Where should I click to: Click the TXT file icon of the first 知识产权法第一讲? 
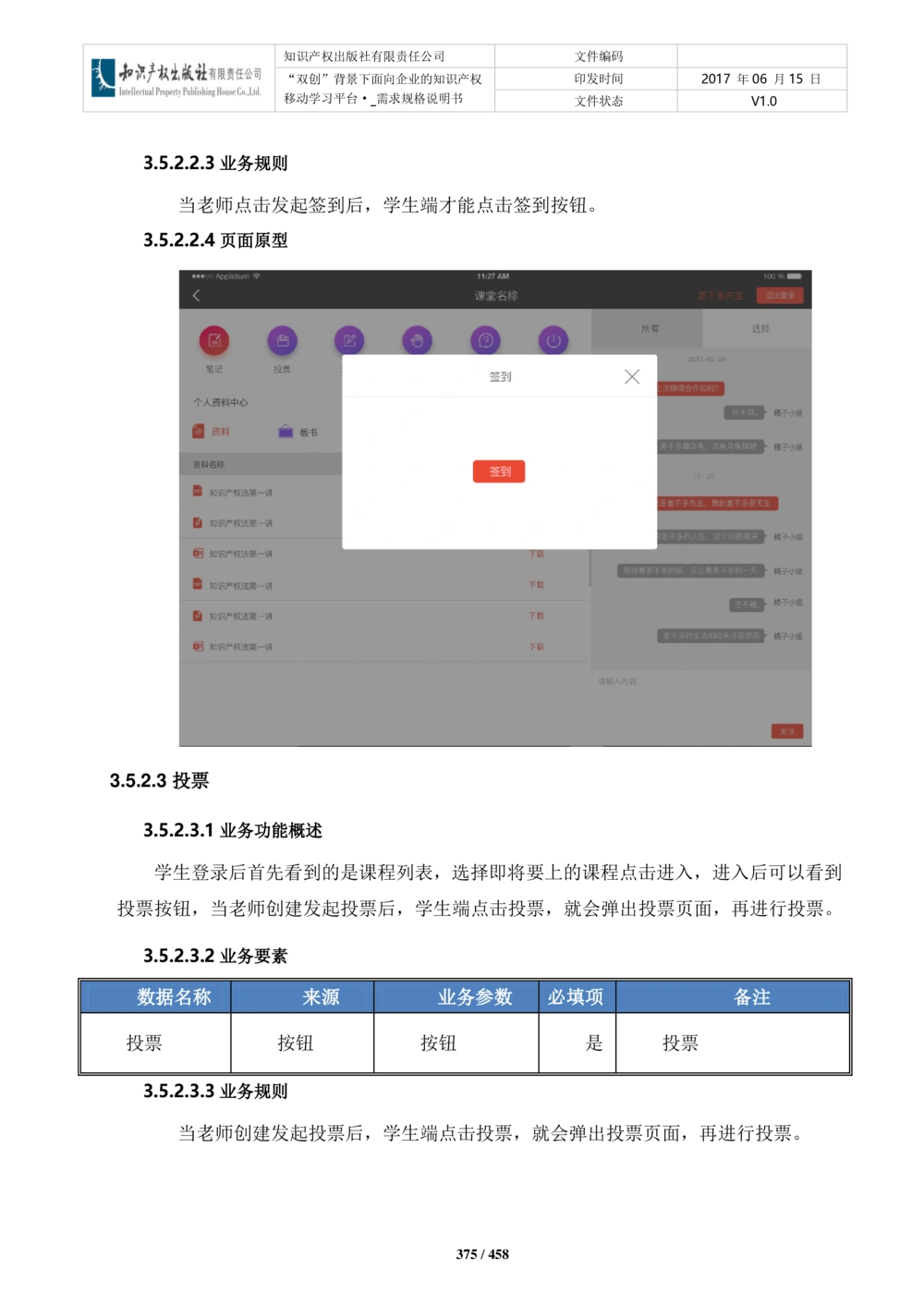tap(198, 491)
